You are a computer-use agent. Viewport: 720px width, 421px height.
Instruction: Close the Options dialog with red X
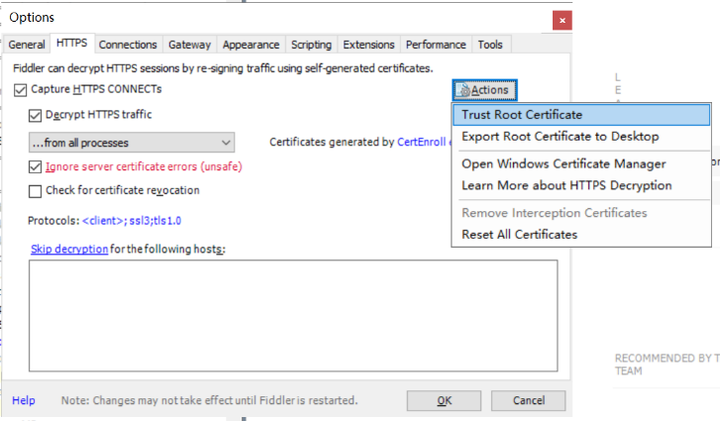click(x=562, y=20)
